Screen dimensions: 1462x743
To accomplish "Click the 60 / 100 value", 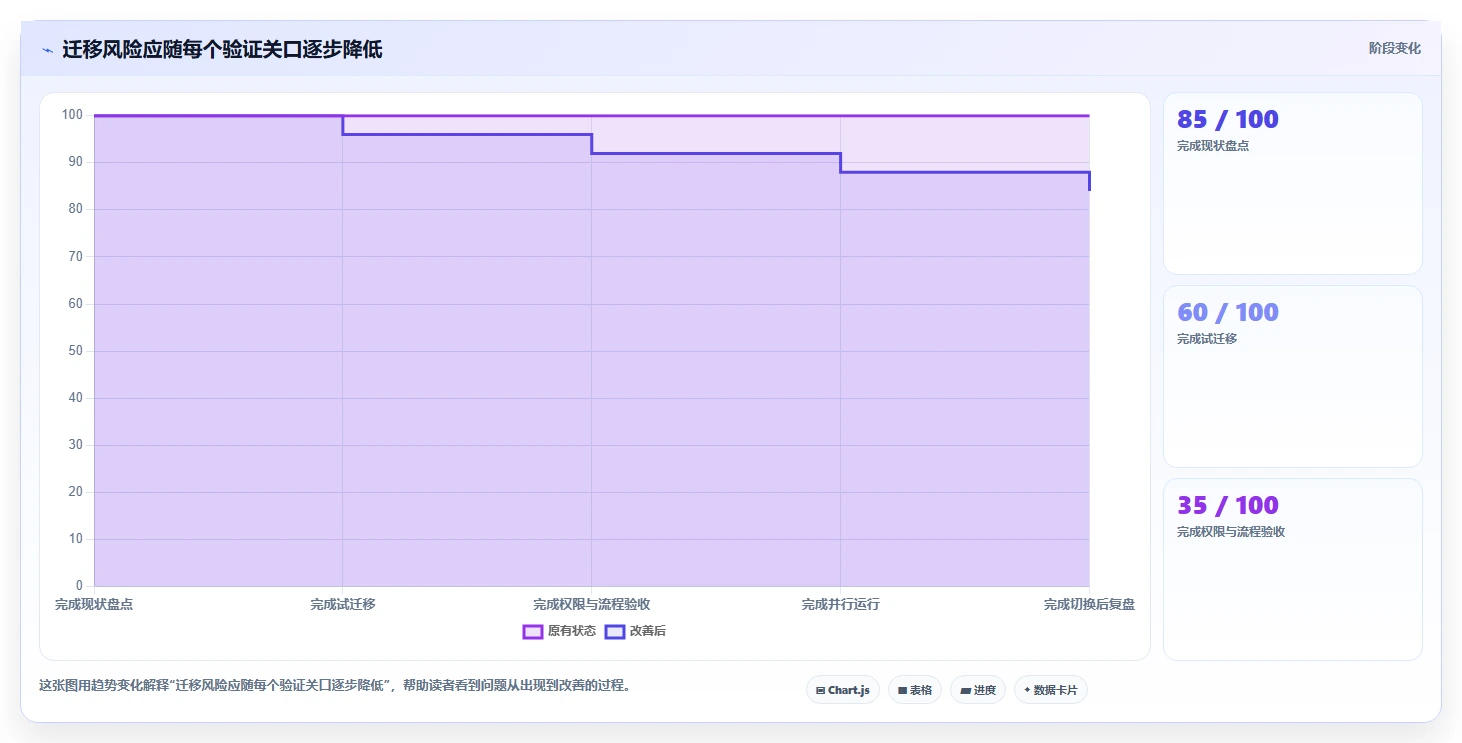I will [1228, 313].
